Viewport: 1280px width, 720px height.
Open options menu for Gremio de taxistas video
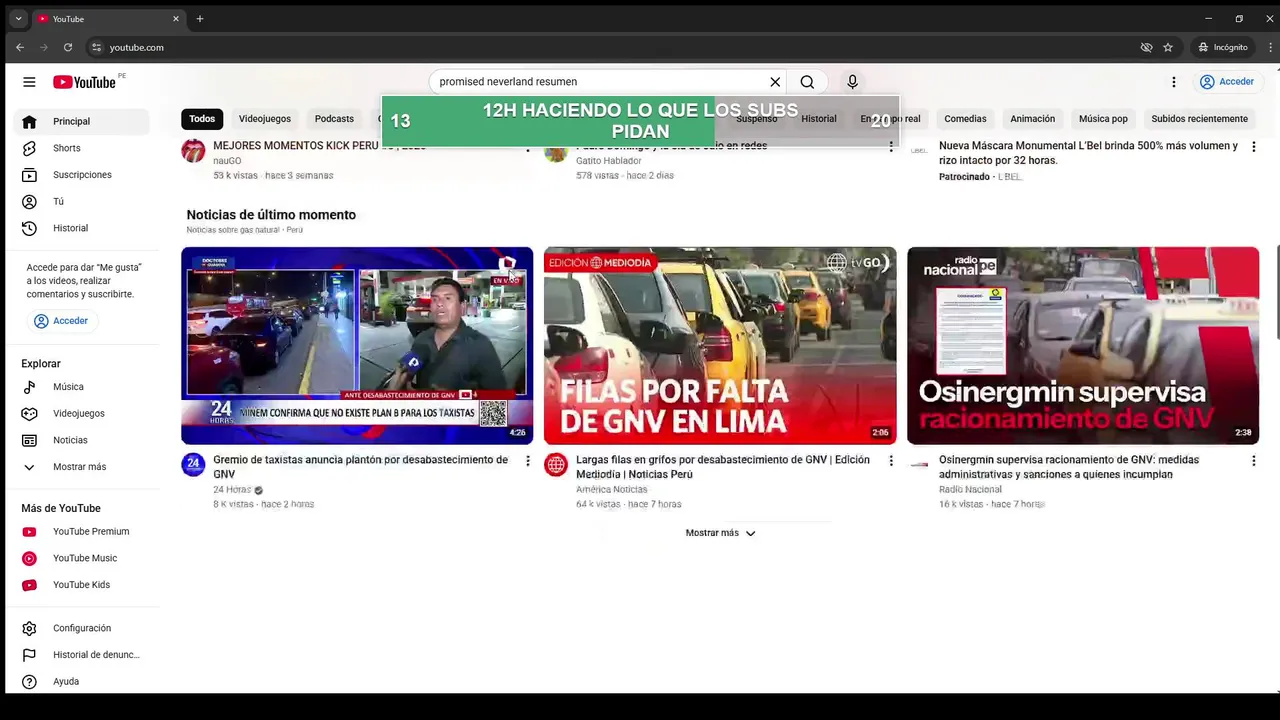pyautogui.click(x=528, y=461)
